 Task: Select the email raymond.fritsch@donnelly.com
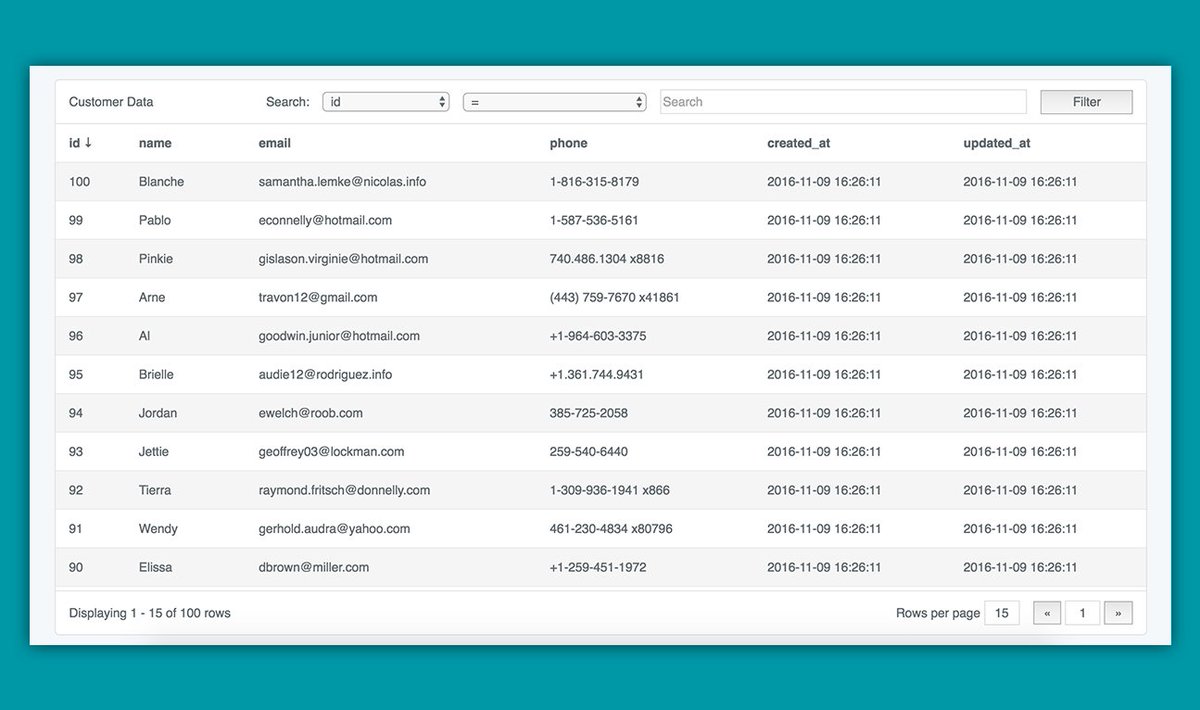pos(344,490)
